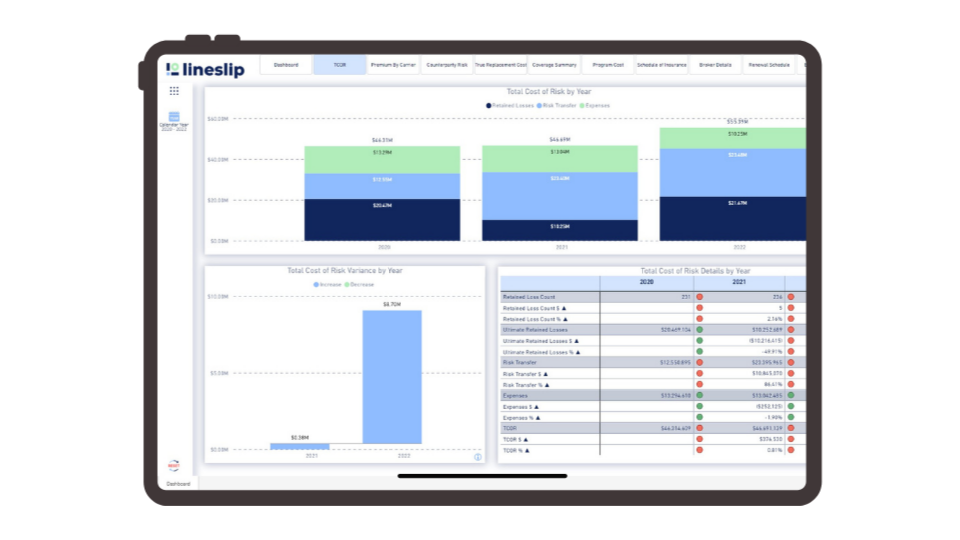Viewport: 960px width, 540px height.
Task: Click Risk Transfer row label in table
Action: [x=520, y=362]
